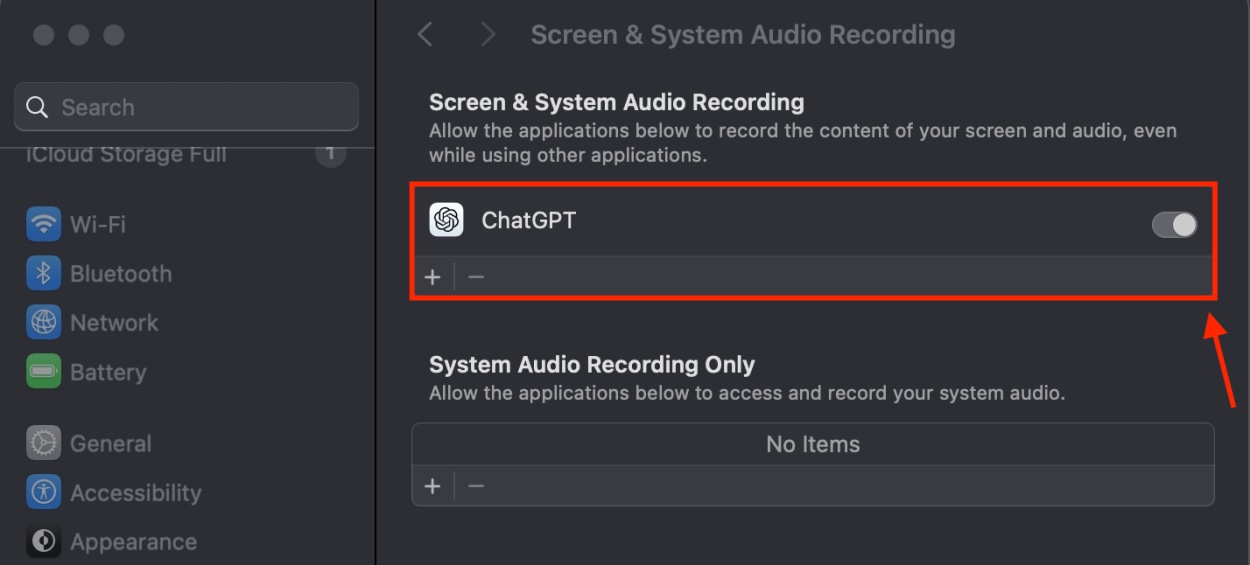Go back with the left chevron
Viewport: 1250px width, 565px height.
coord(425,35)
